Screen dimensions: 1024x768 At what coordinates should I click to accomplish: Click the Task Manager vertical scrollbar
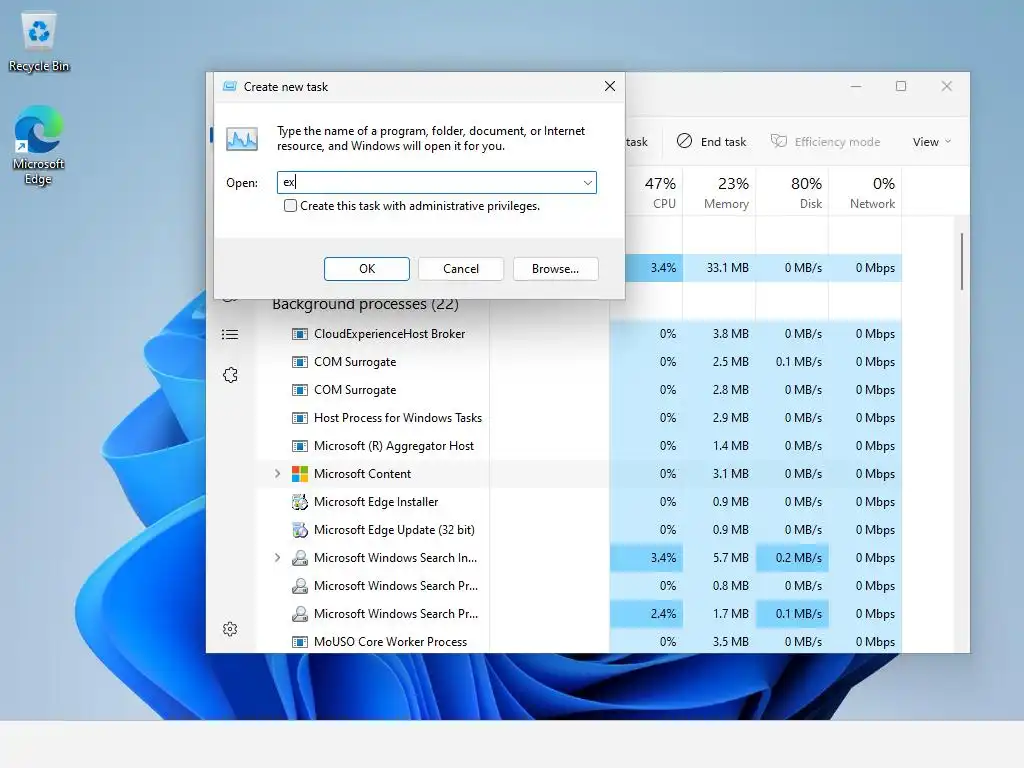click(961, 261)
